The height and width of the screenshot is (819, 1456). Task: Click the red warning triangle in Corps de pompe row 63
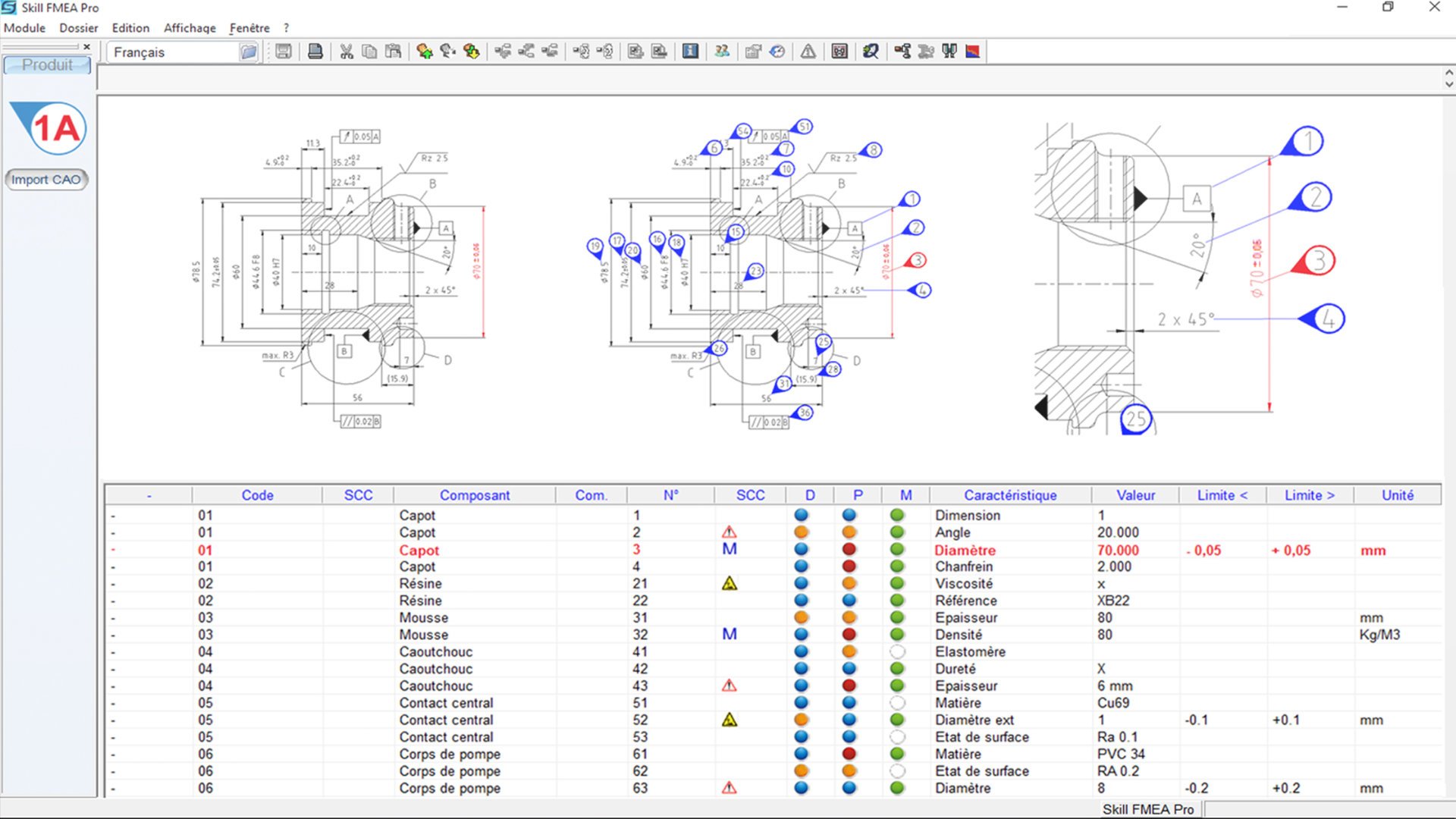coord(729,788)
